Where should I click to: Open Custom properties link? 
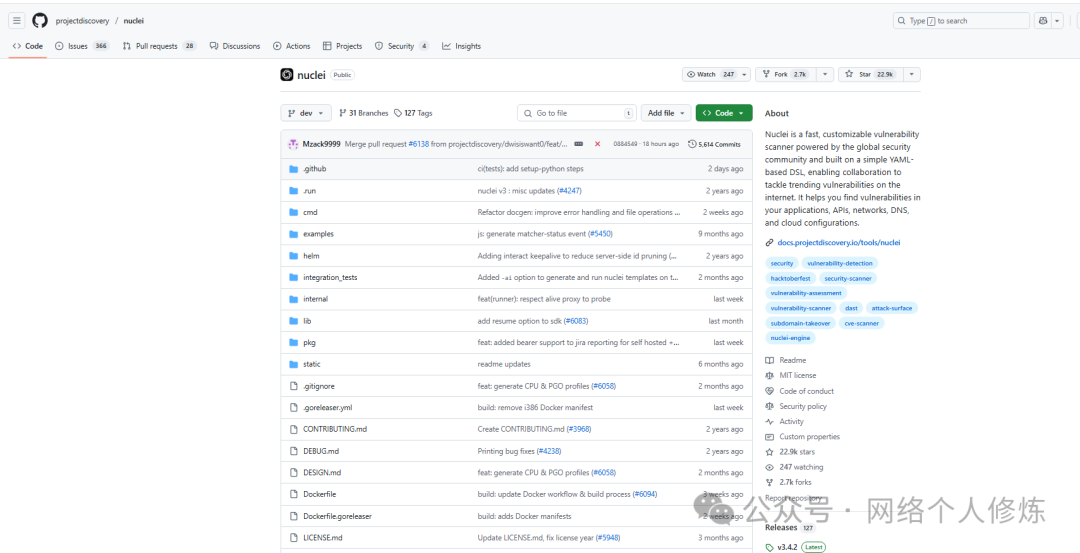tap(802, 437)
